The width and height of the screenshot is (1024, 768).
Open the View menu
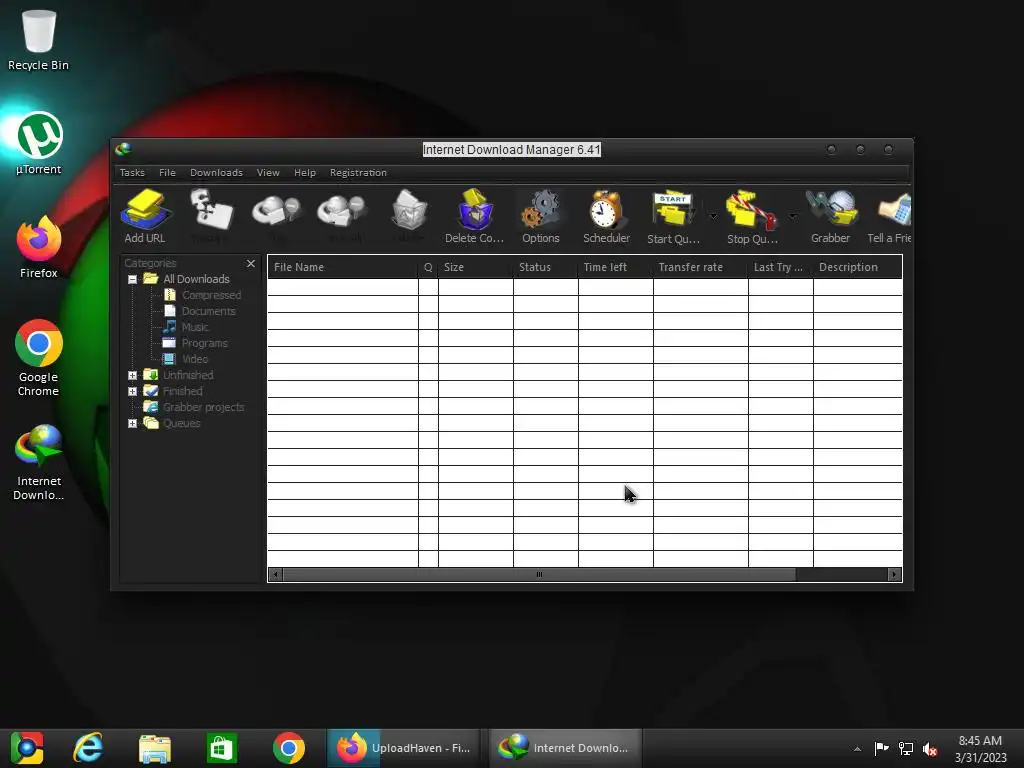(268, 172)
